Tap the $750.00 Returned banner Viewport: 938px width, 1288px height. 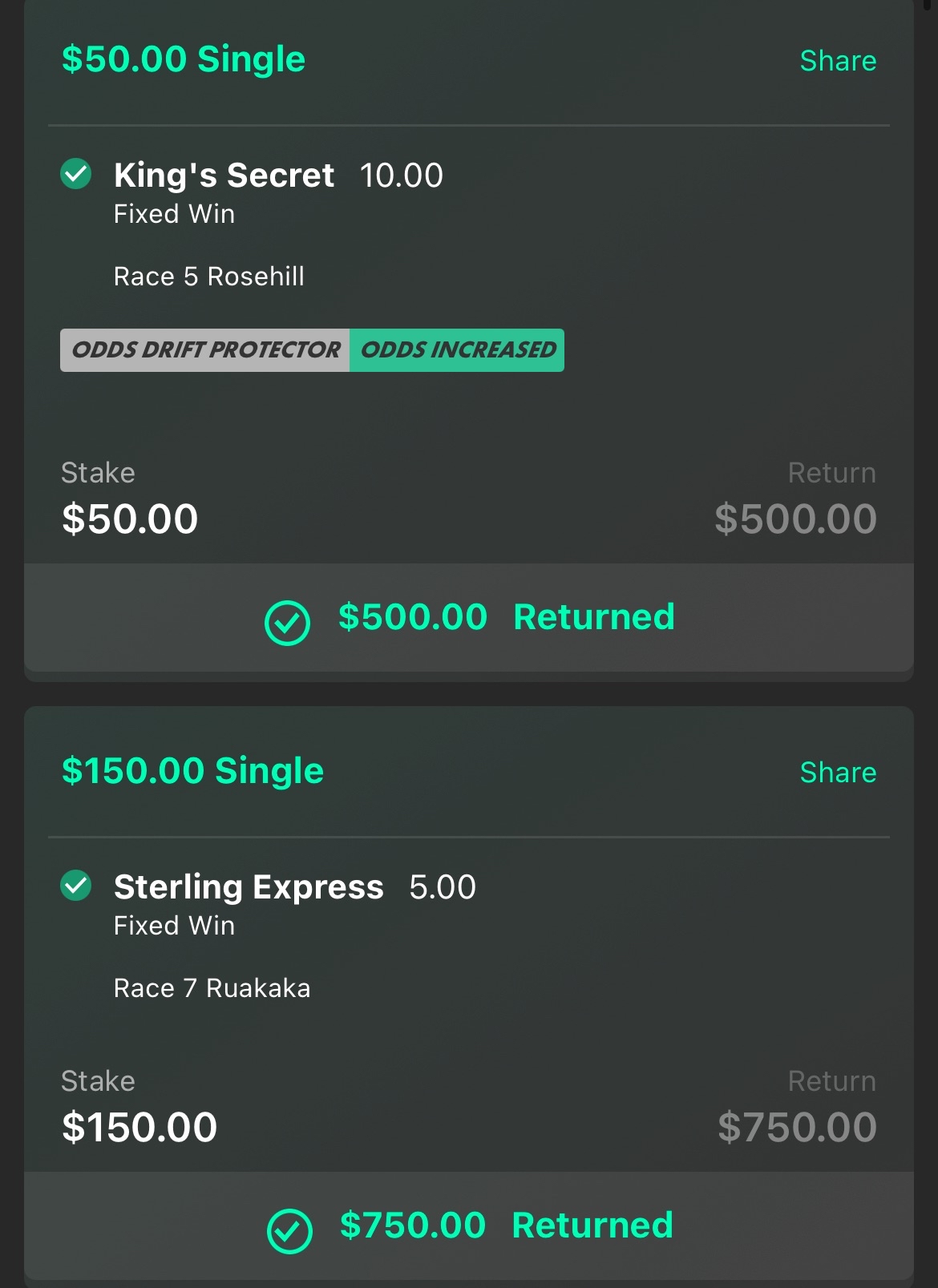[x=469, y=1225]
